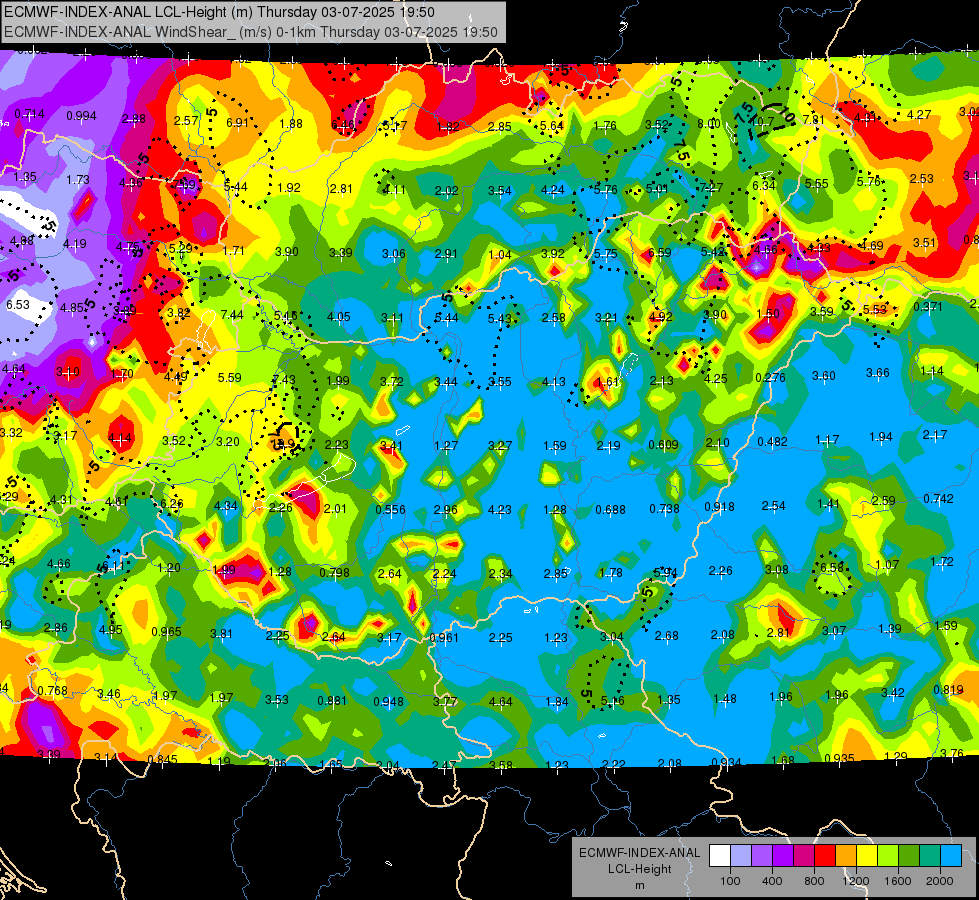The height and width of the screenshot is (900, 979).
Task: Click the wind shear value '7.27'
Action: [x=712, y=187]
